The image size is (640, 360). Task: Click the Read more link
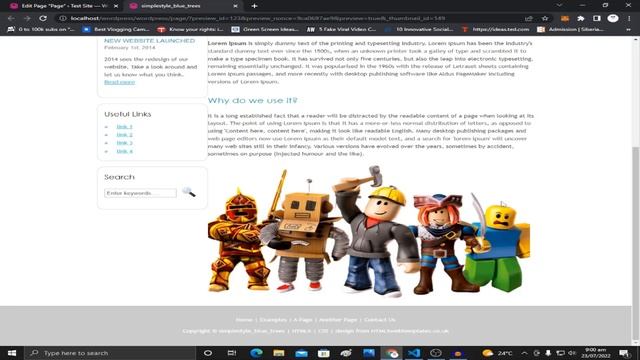pos(119,82)
